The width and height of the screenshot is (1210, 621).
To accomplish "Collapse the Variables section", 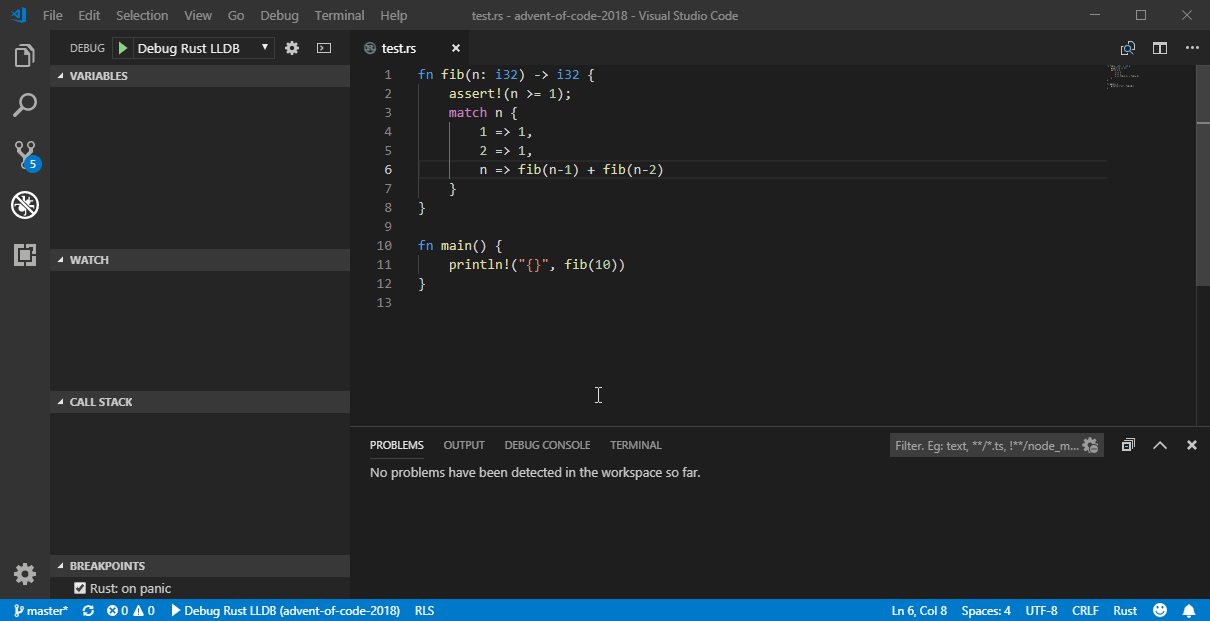I will (x=98, y=76).
